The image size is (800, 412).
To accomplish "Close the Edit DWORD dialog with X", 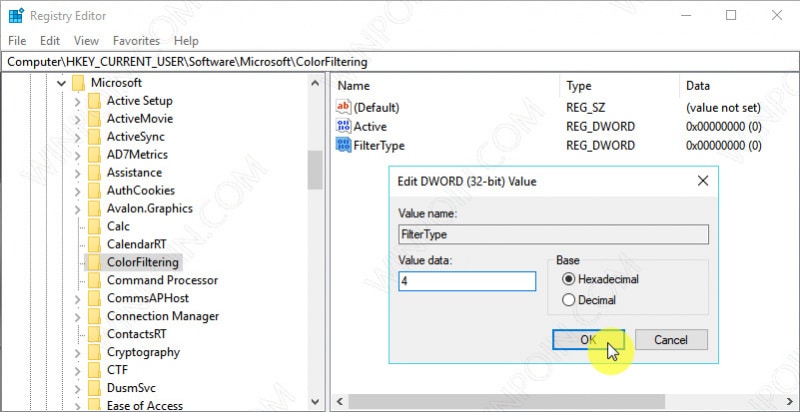I will point(703,181).
